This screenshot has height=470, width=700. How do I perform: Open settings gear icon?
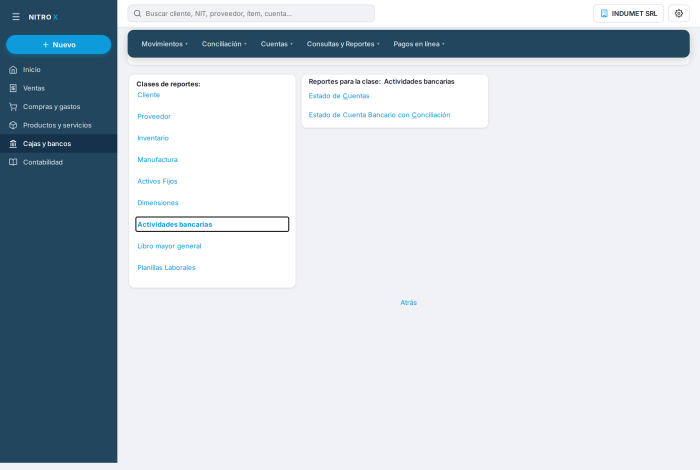pos(679,13)
